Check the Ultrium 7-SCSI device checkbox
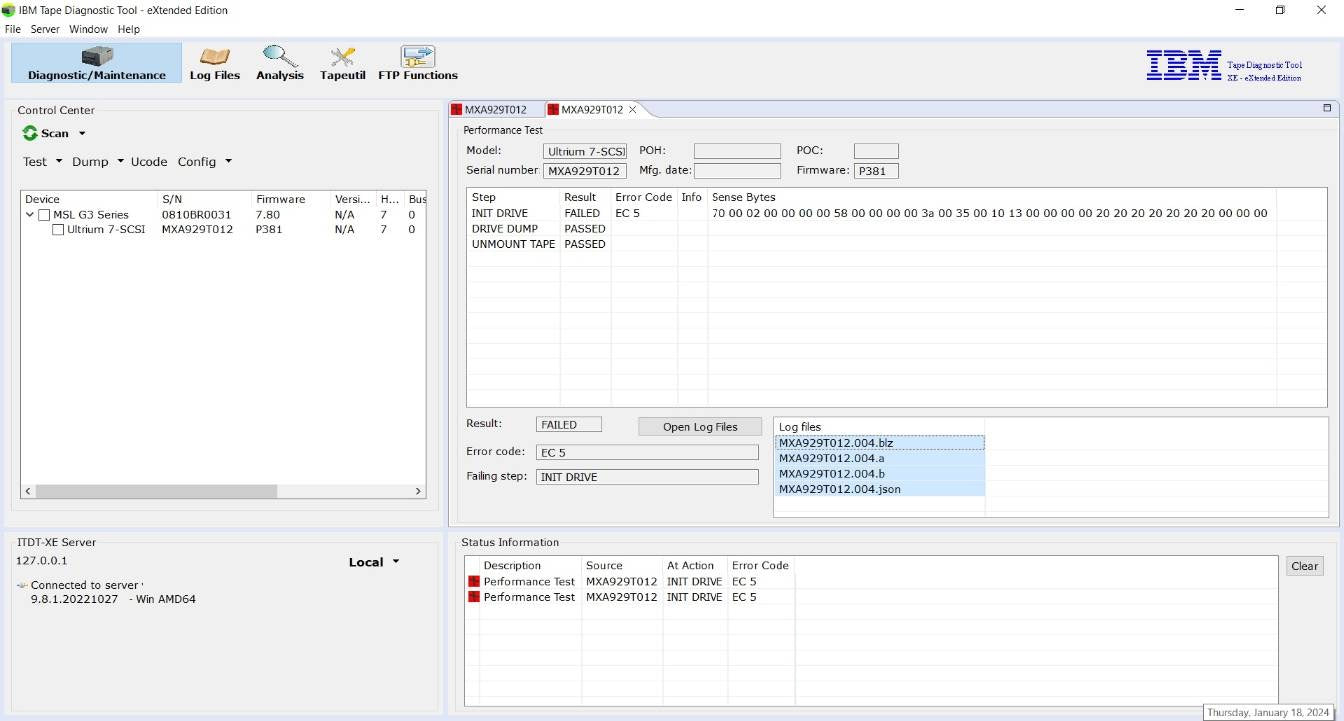 click(x=58, y=230)
